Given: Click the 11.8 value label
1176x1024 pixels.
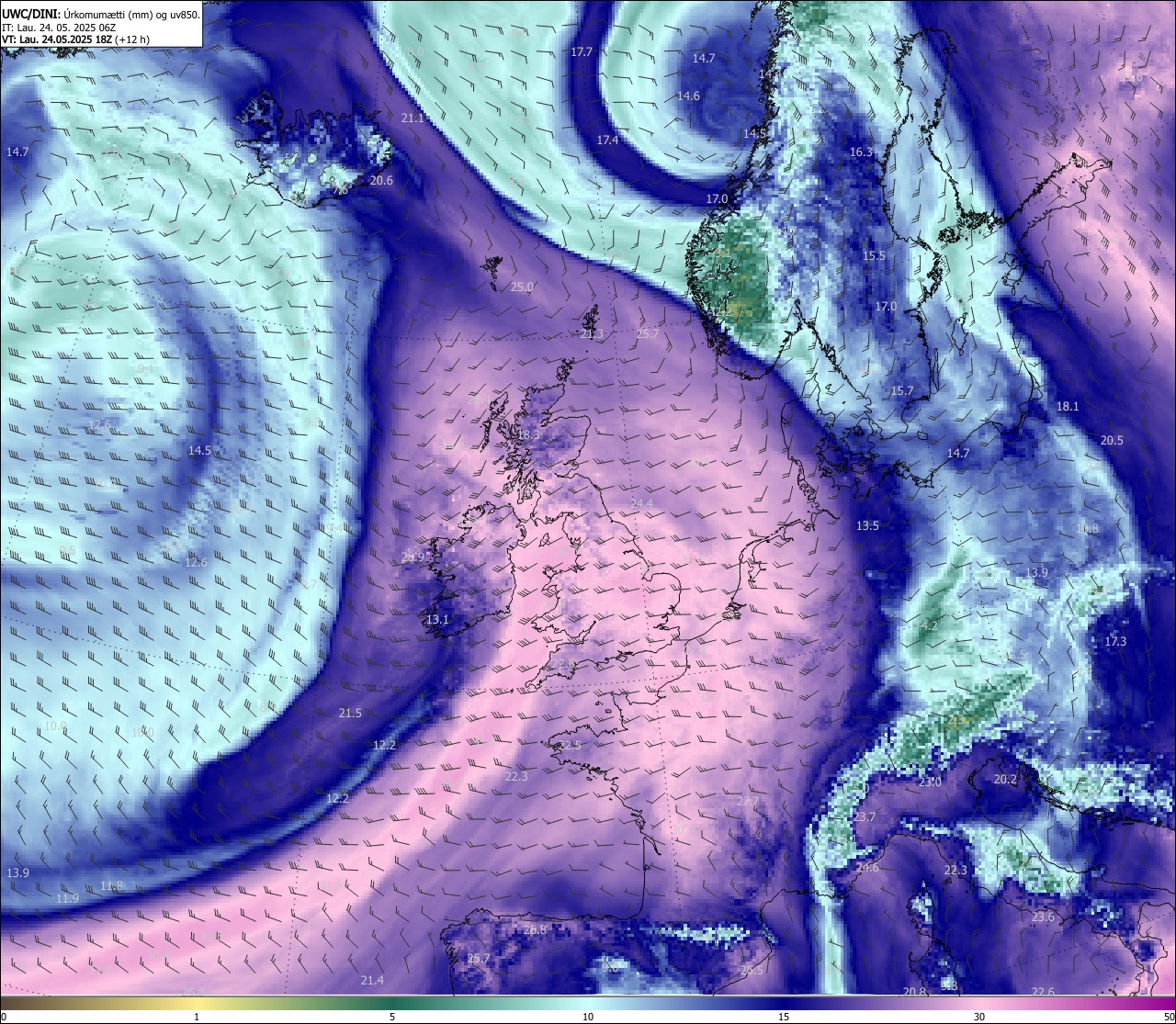Looking at the screenshot, I should coord(111,886).
